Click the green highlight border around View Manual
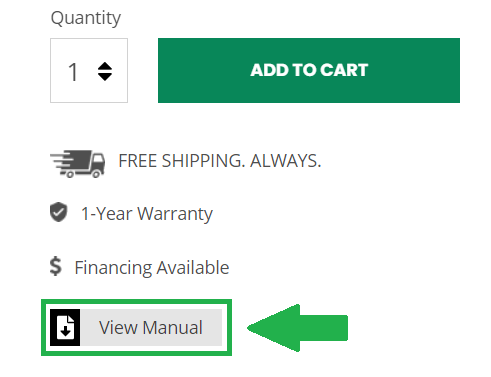Viewport: 491px width, 377px height. tap(136, 301)
